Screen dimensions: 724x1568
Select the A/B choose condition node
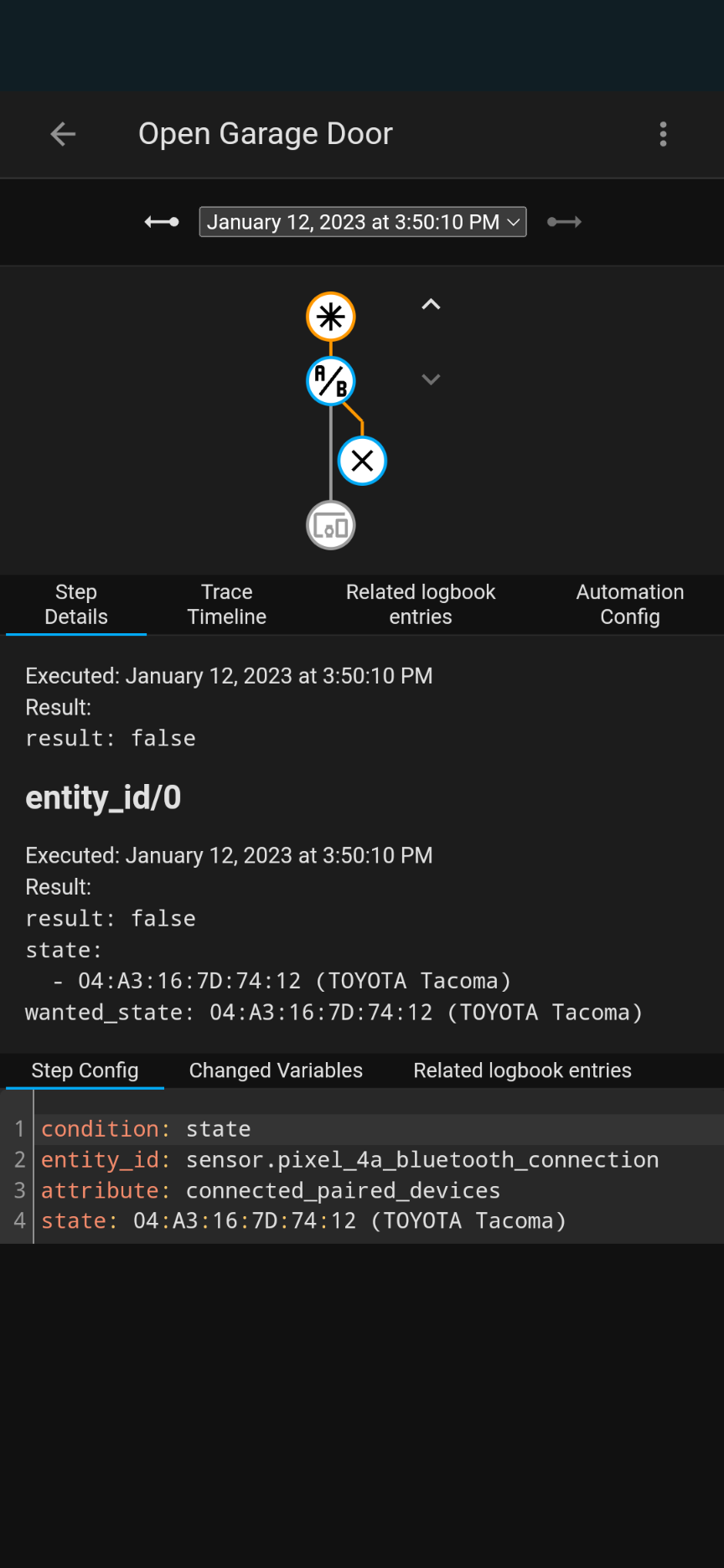point(330,380)
